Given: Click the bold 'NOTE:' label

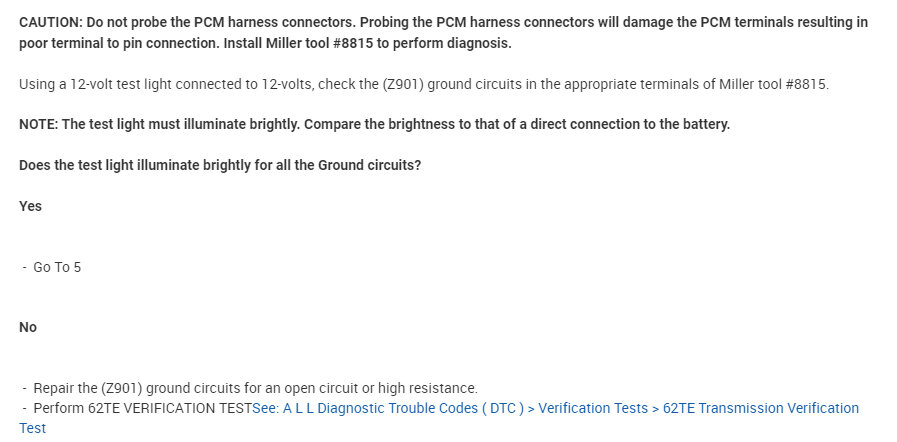Looking at the screenshot, I should pyautogui.click(x=38, y=124).
